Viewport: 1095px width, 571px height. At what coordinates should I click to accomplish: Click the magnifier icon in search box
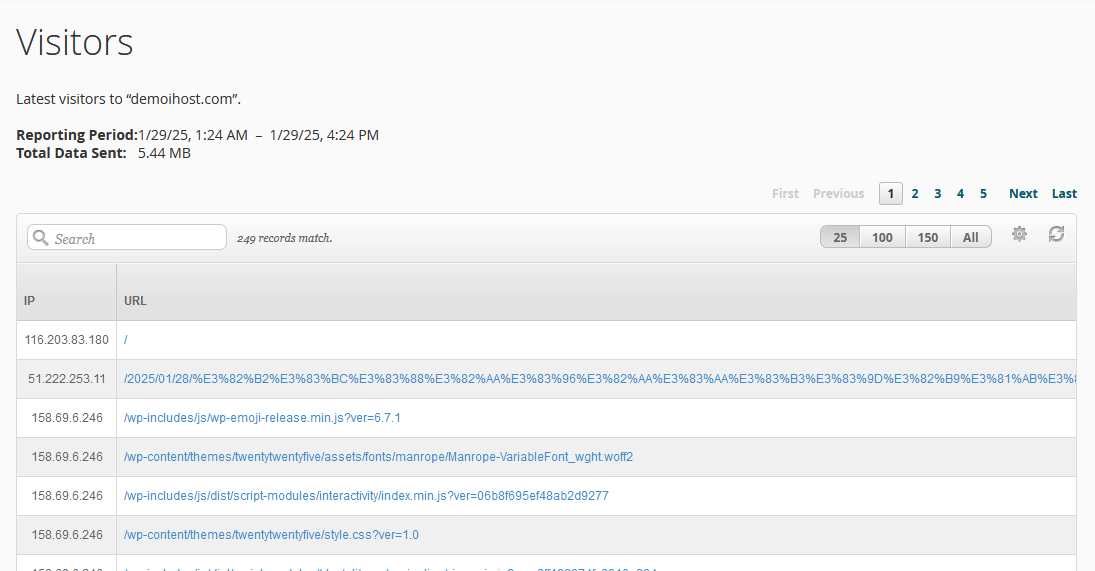(41, 238)
